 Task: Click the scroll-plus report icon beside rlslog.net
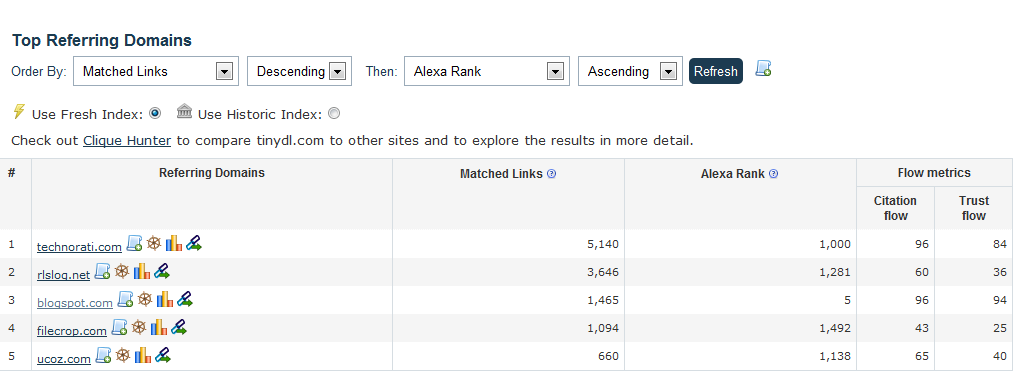pos(103,271)
